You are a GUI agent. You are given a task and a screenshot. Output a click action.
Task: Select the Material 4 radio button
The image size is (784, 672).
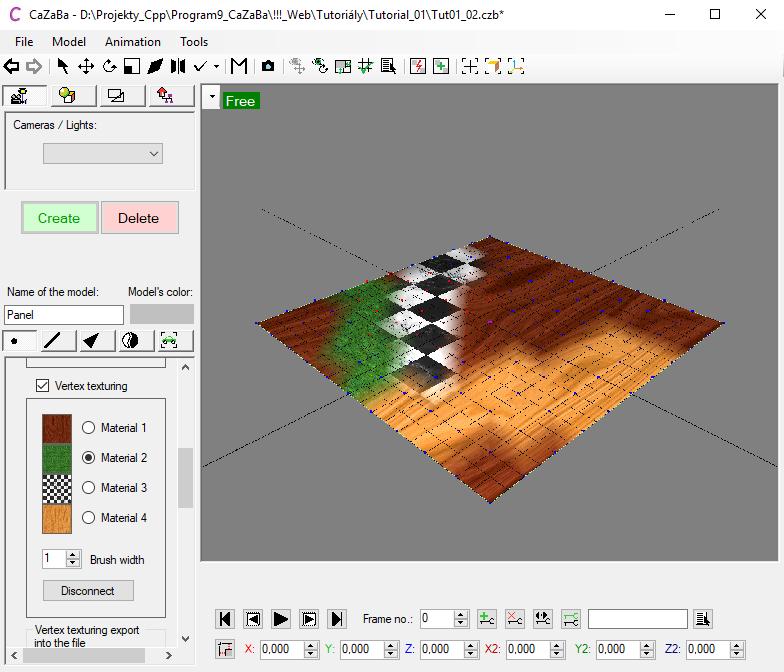(x=88, y=518)
